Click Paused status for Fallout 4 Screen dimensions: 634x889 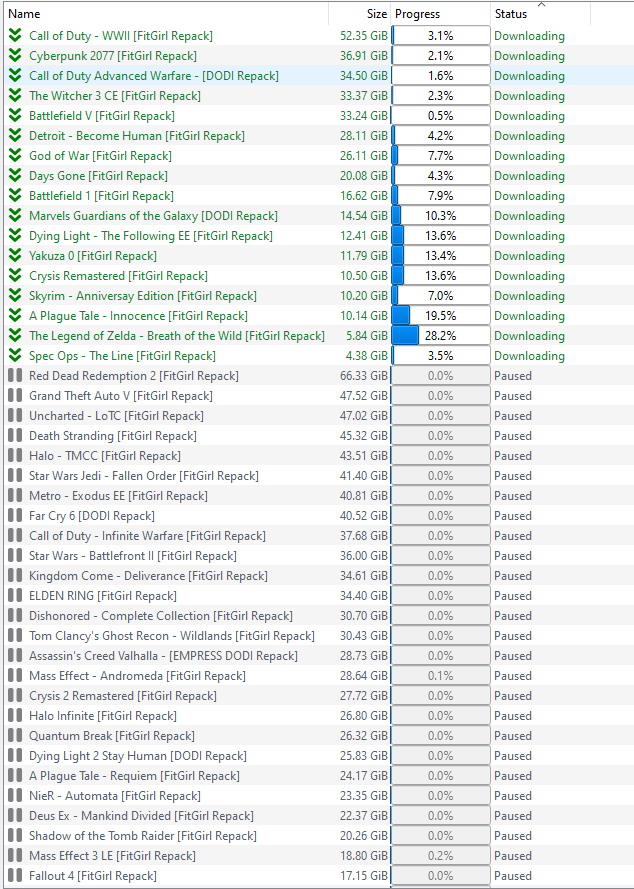pyautogui.click(x=513, y=876)
